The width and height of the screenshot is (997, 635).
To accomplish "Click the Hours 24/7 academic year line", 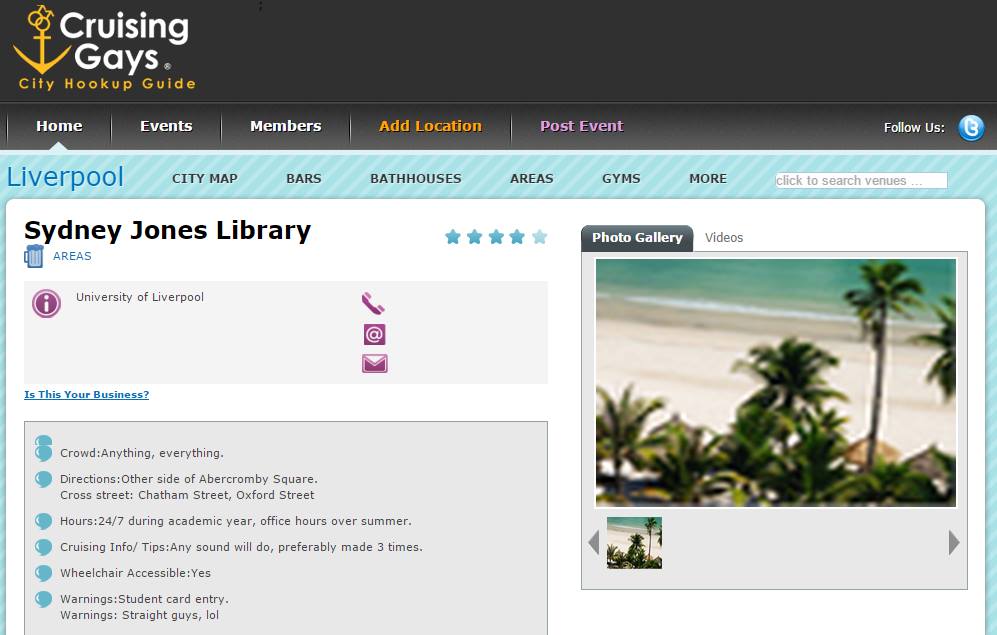I will coord(236,521).
